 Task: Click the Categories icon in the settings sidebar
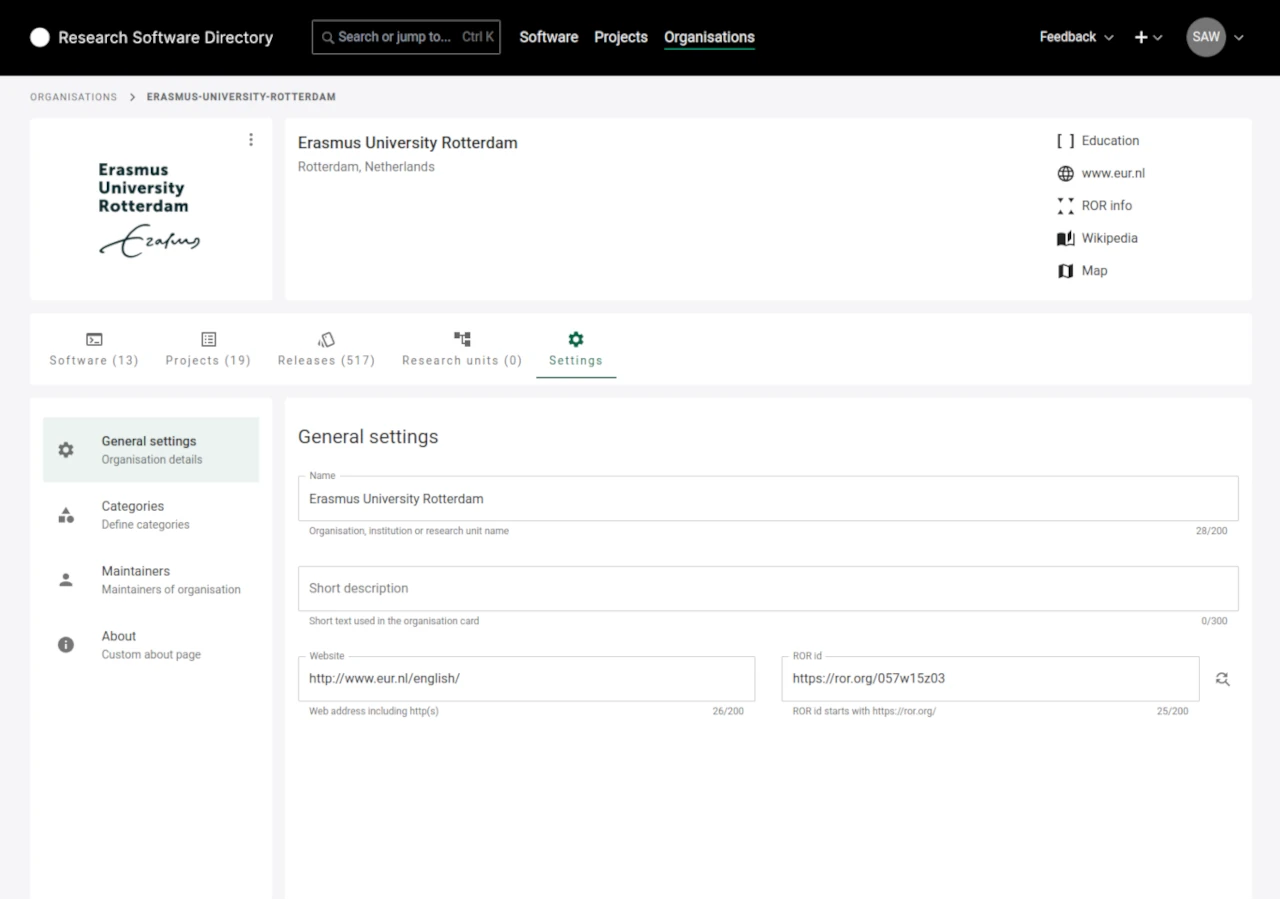pos(65,514)
